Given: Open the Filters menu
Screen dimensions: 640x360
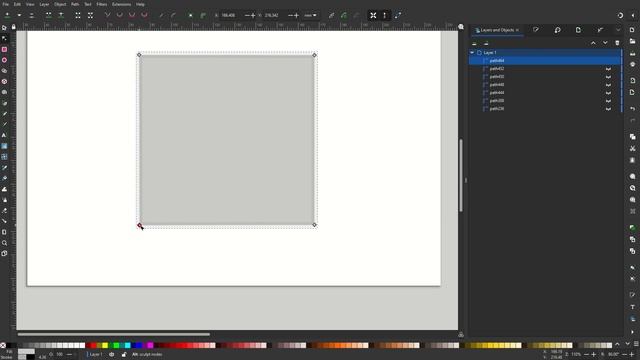Looking at the screenshot, I should [102, 4].
